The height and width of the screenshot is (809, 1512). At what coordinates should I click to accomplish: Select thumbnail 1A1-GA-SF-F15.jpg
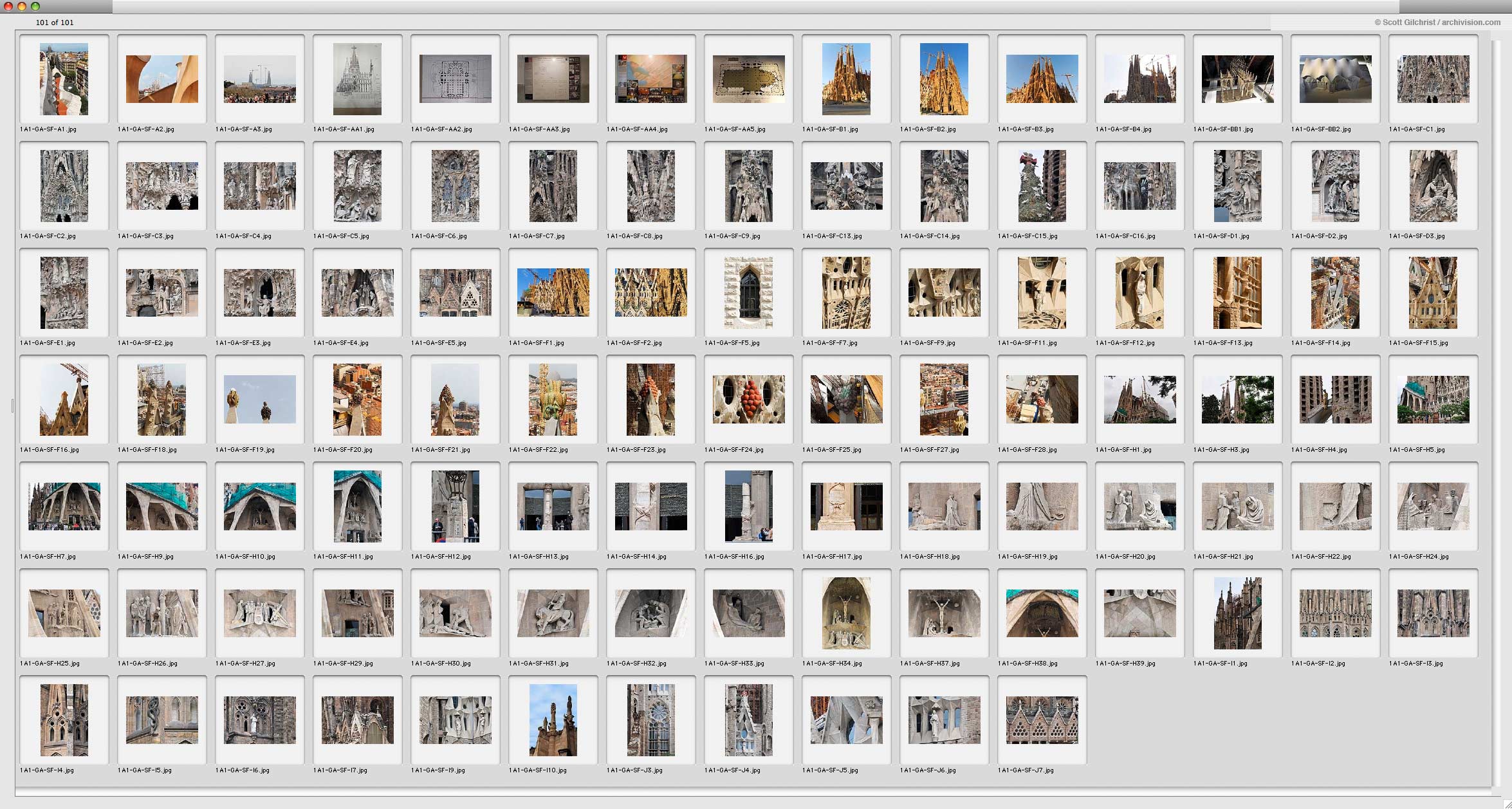click(x=1433, y=293)
